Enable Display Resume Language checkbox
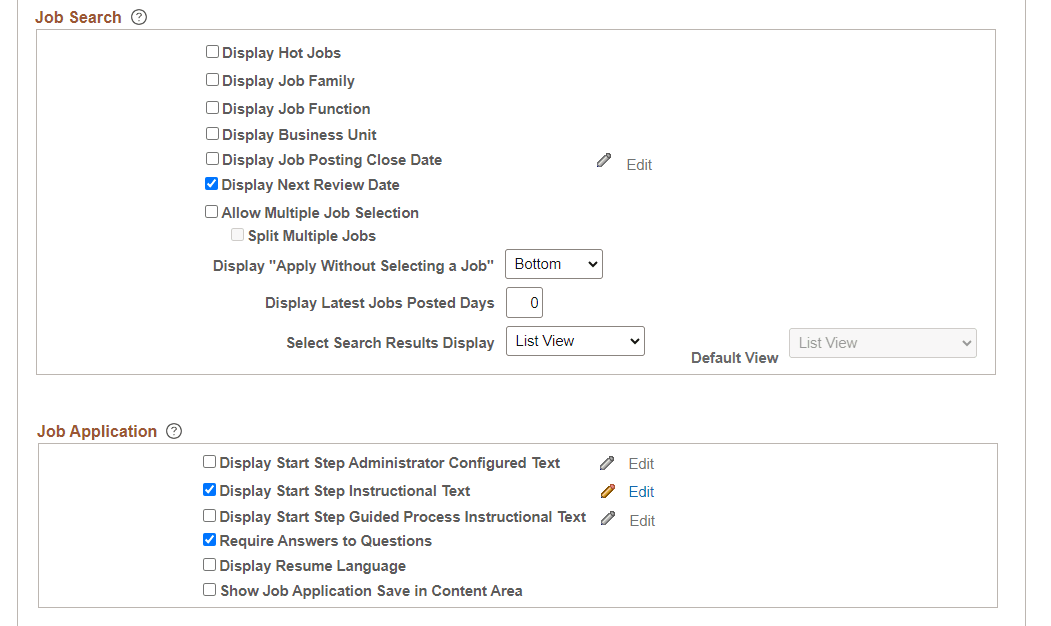The image size is (1051, 626). click(x=210, y=565)
